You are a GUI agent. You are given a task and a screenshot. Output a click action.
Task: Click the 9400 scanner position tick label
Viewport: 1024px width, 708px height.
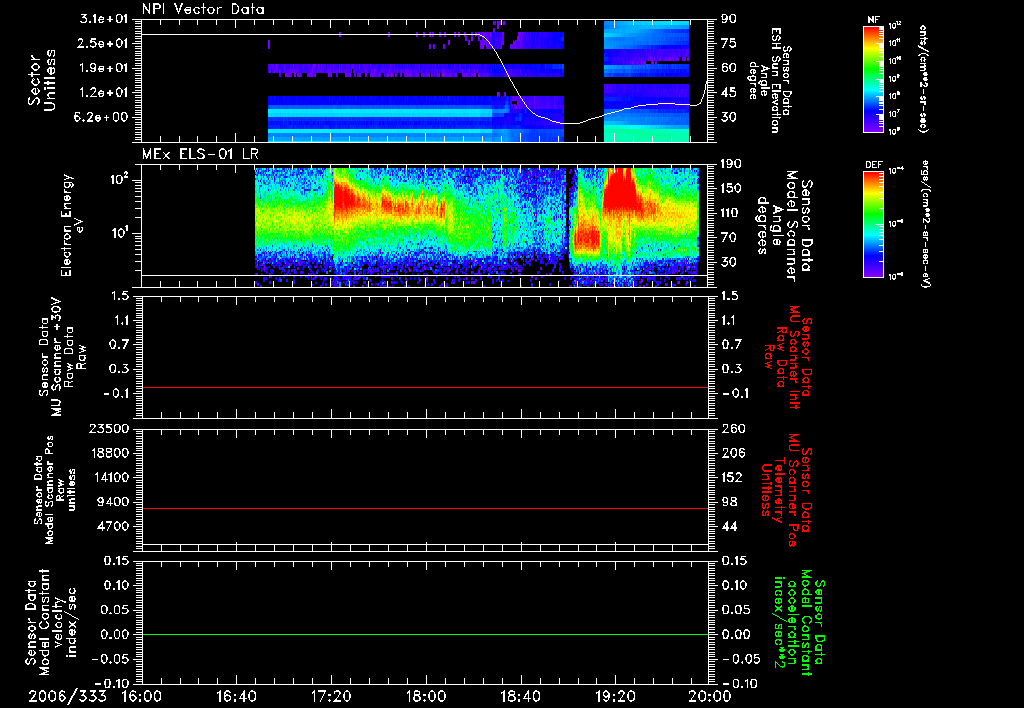[x=114, y=502]
